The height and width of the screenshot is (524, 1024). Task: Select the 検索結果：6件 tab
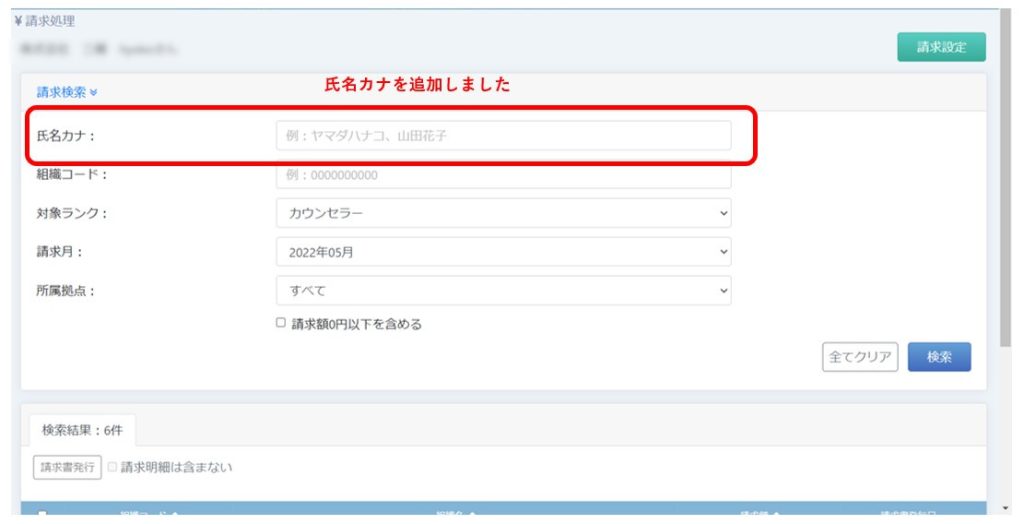[x=83, y=430]
